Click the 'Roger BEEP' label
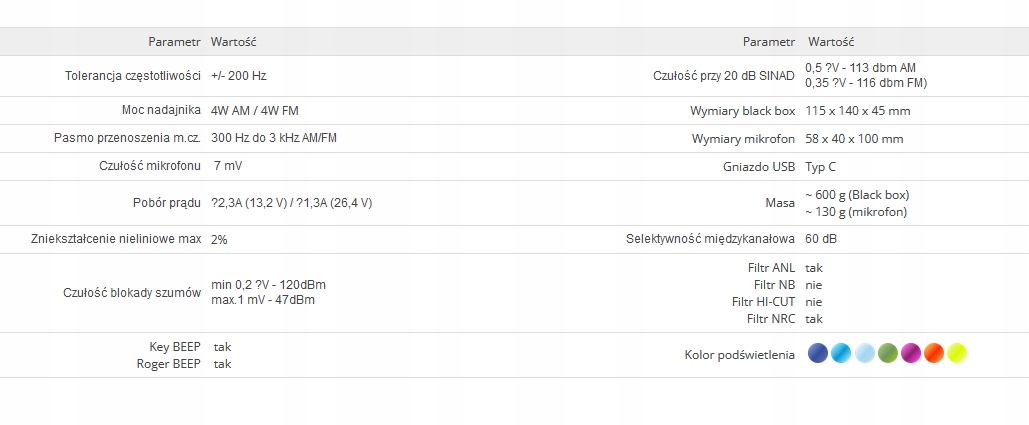The image size is (1029, 425). click(x=168, y=364)
